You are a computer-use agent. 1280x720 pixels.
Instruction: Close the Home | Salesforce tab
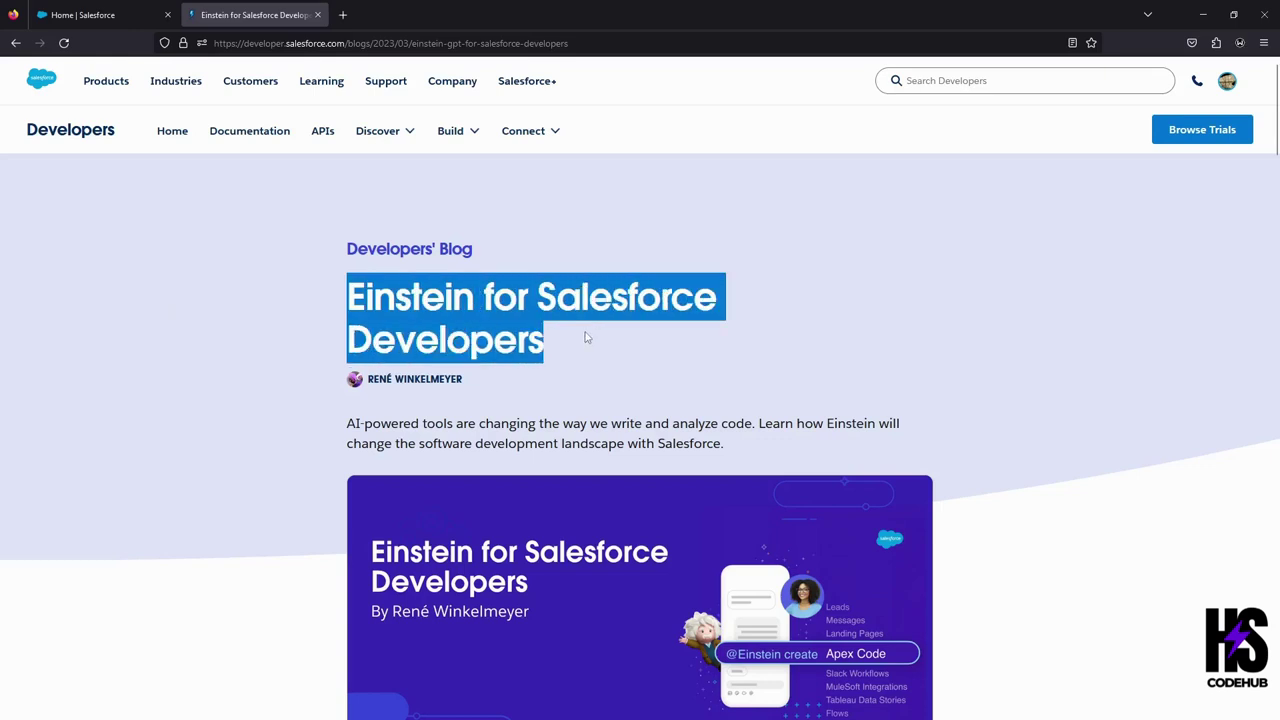pyautogui.click(x=167, y=15)
